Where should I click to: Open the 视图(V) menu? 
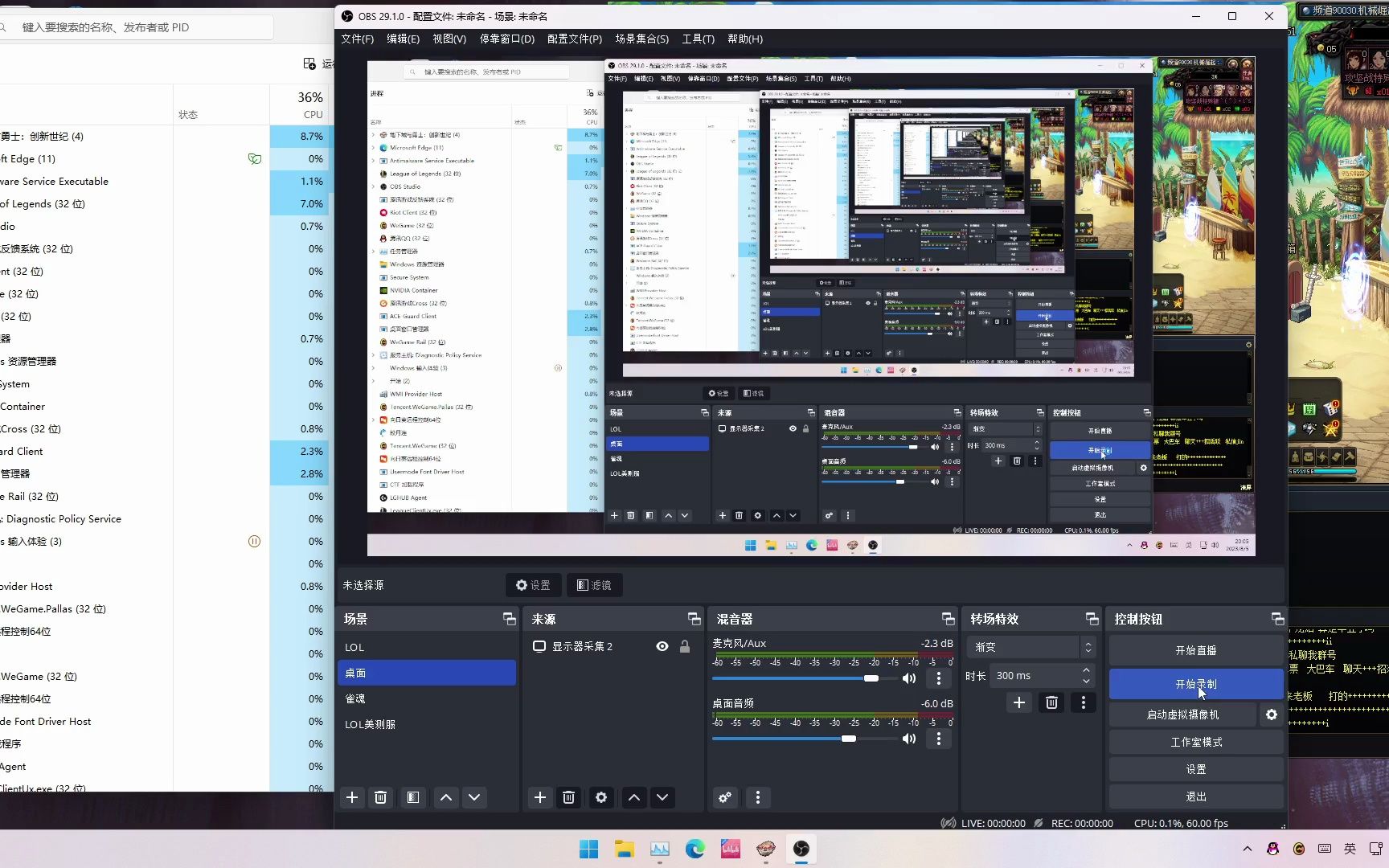click(449, 39)
